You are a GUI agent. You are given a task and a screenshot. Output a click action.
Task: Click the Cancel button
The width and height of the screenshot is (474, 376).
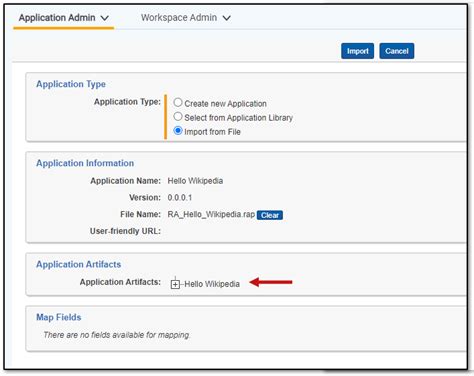[x=397, y=51]
